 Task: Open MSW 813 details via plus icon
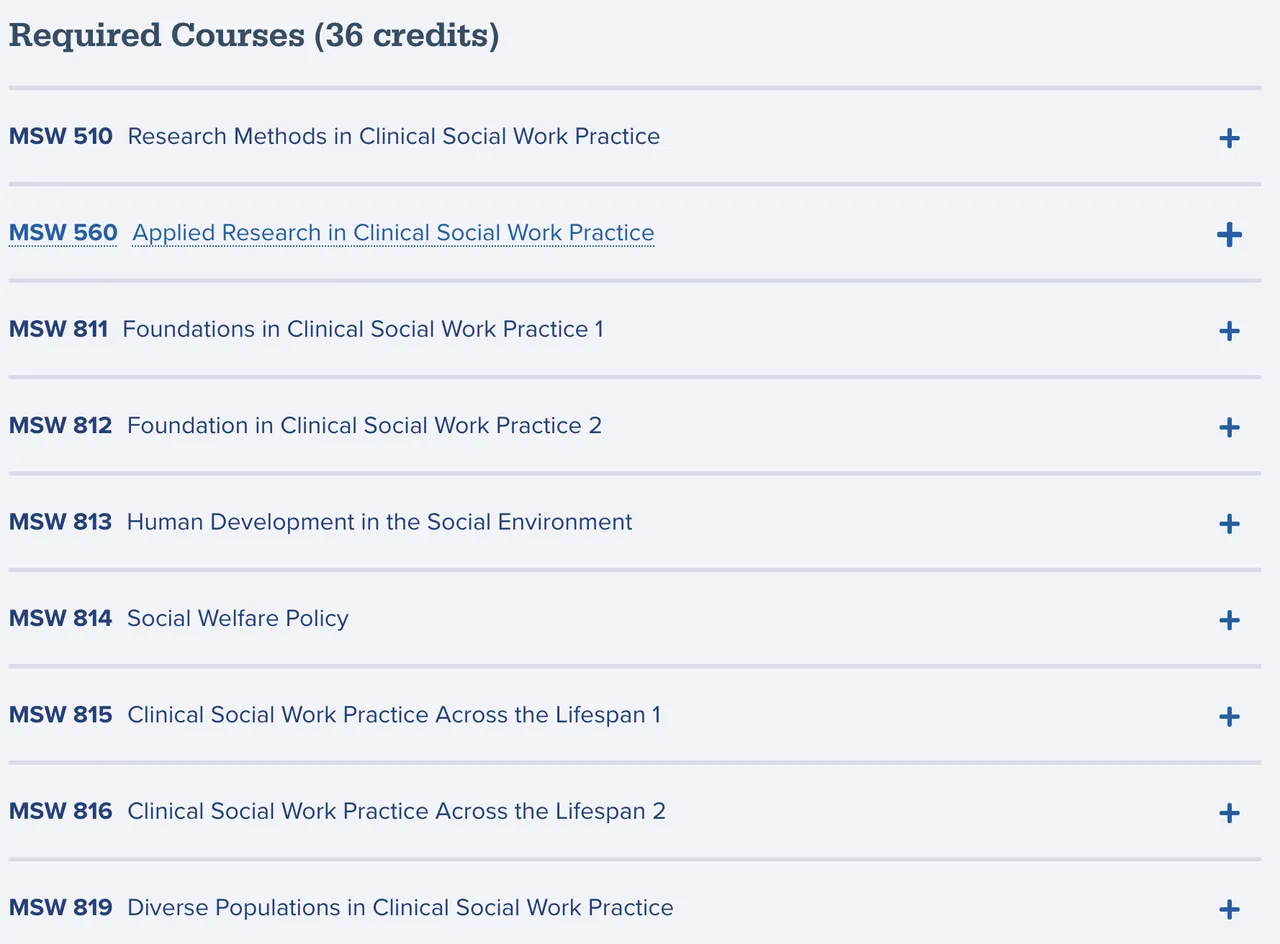pyautogui.click(x=1229, y=524)
